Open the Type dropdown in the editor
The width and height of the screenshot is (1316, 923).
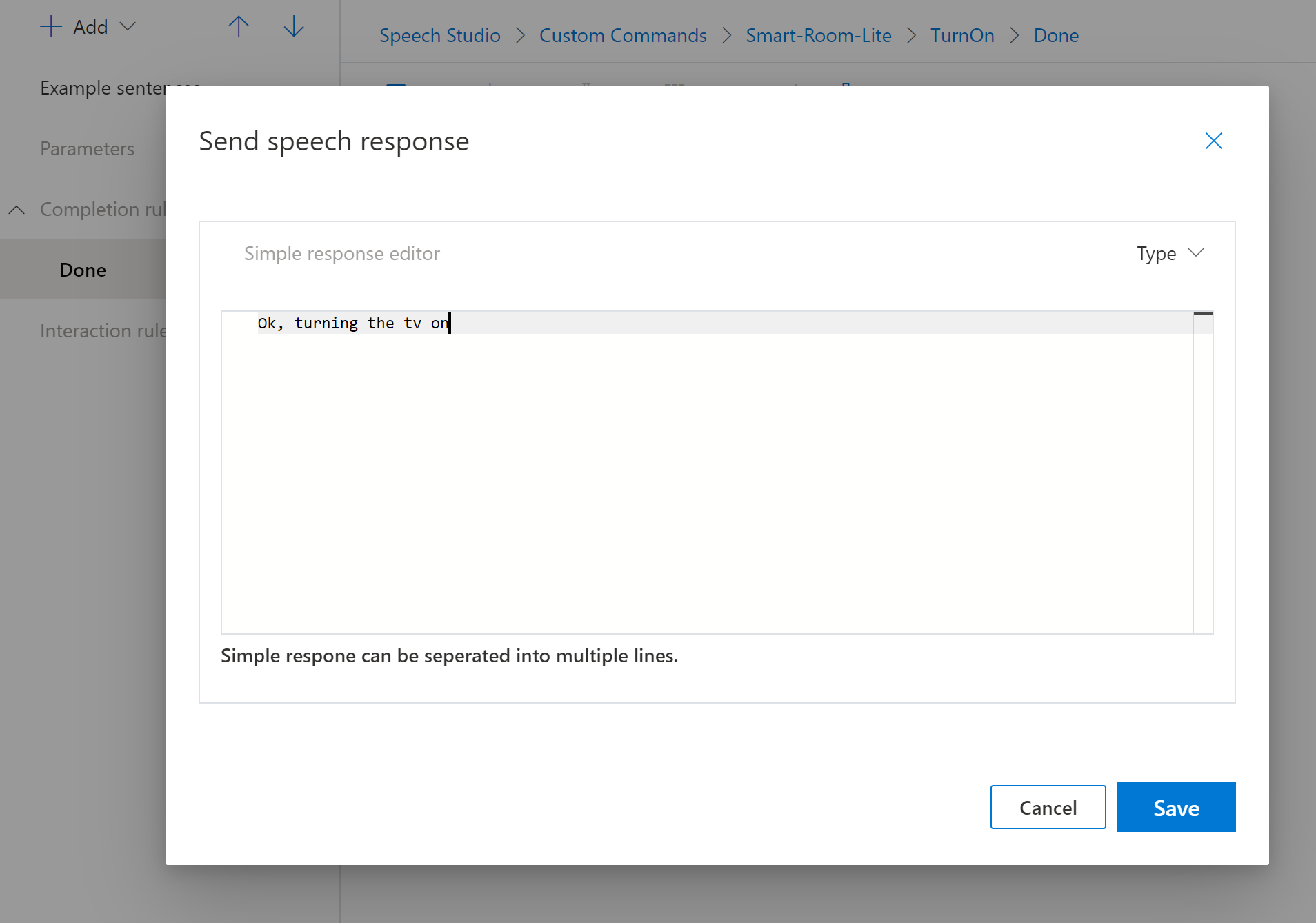(1170, 253)
